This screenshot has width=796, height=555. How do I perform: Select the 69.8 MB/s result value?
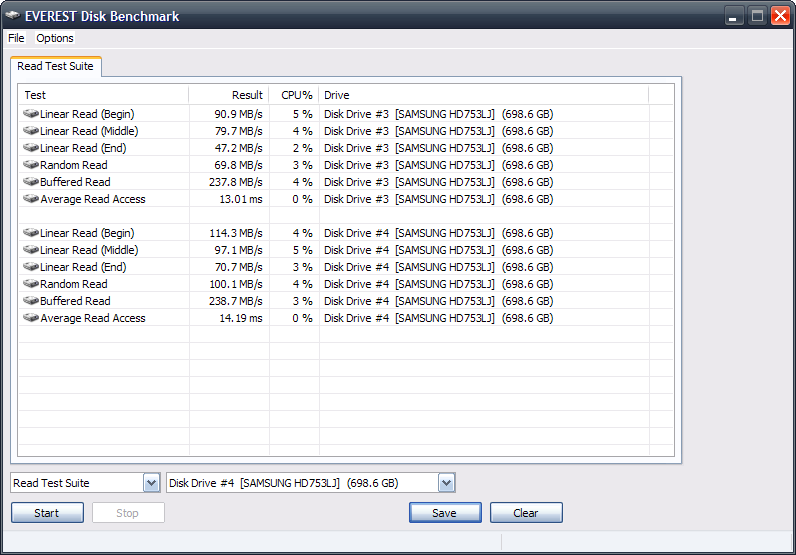click(238, 165)
